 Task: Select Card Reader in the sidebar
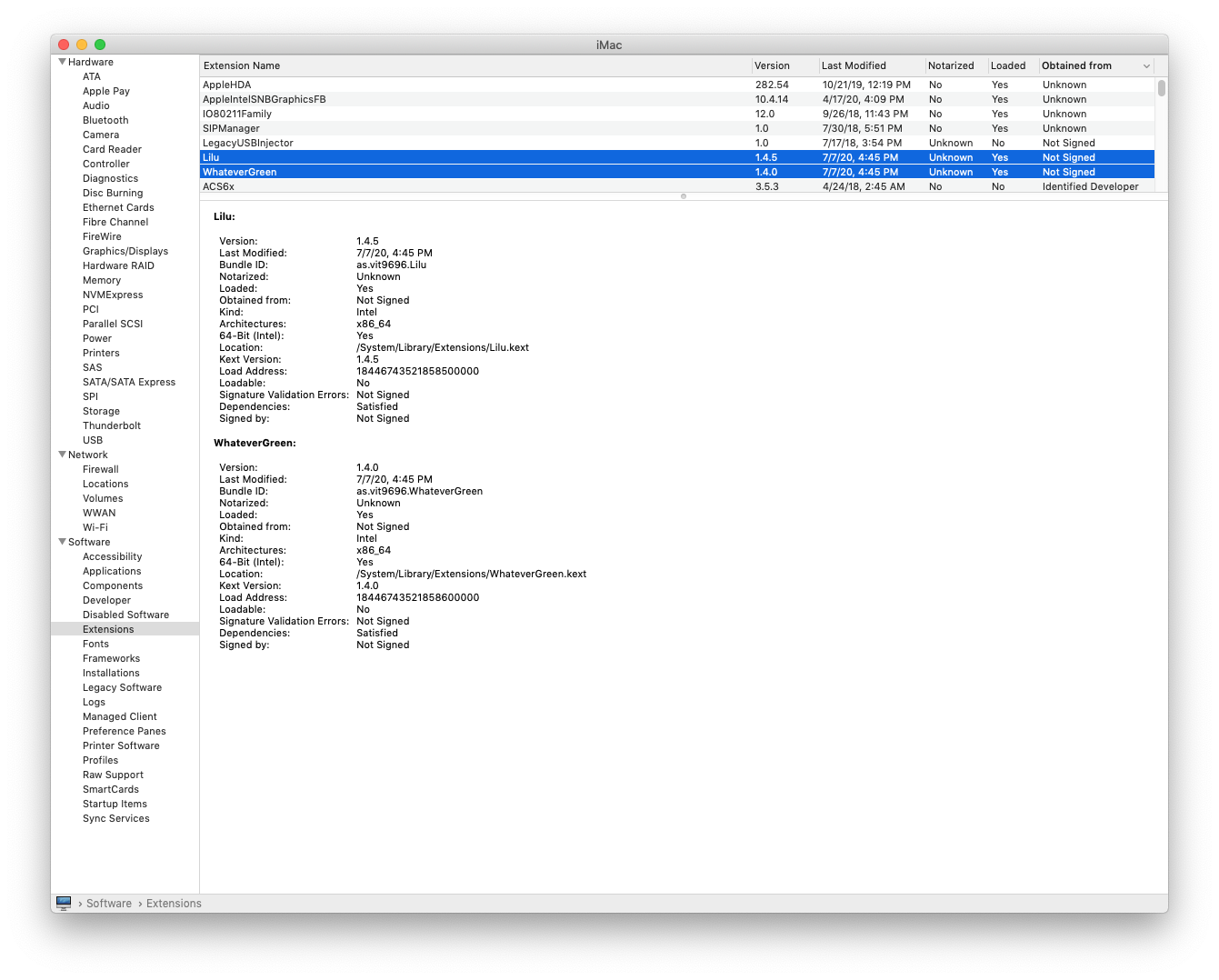112,149
